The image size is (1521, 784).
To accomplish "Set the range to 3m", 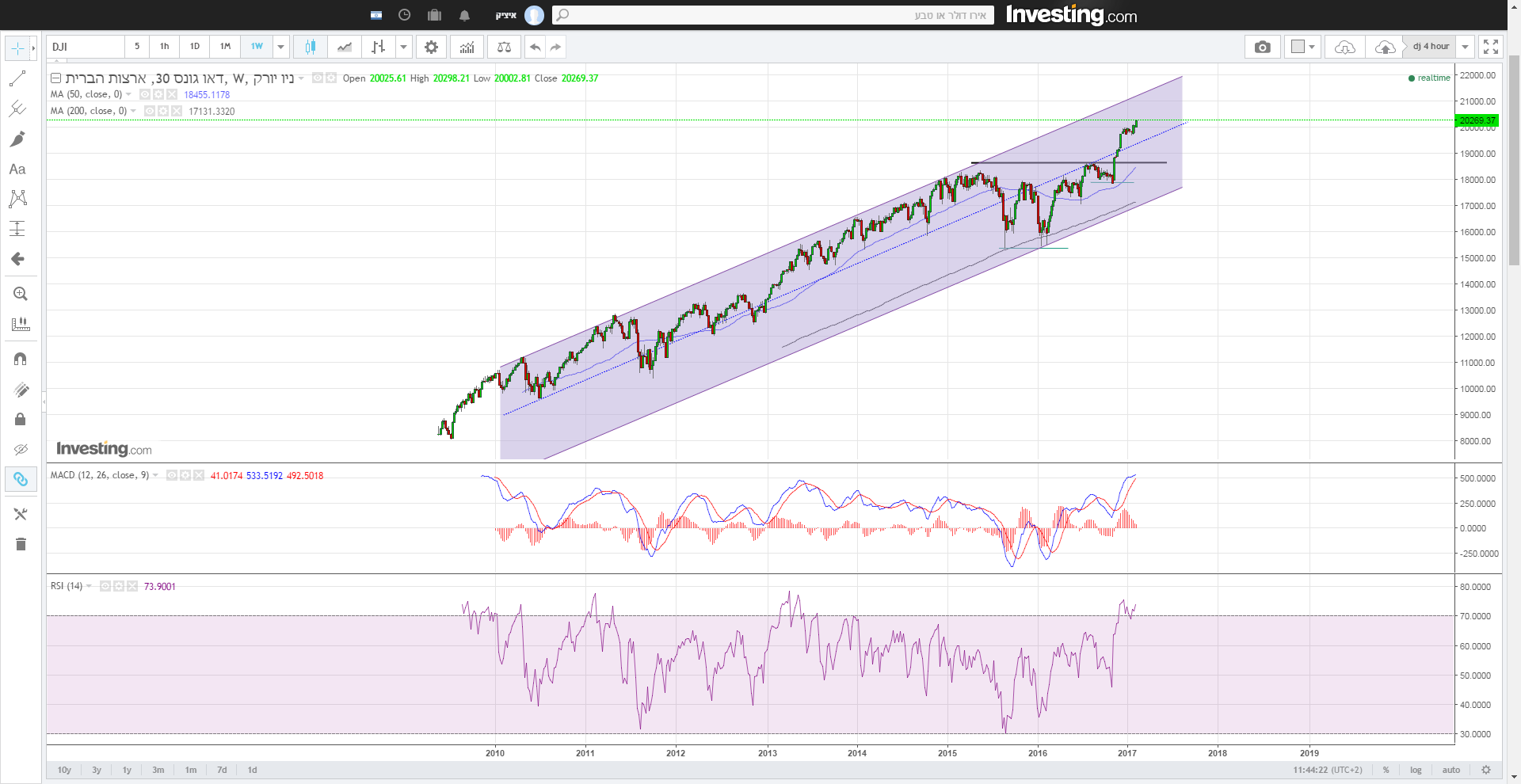I will click(x=158, y=770).
